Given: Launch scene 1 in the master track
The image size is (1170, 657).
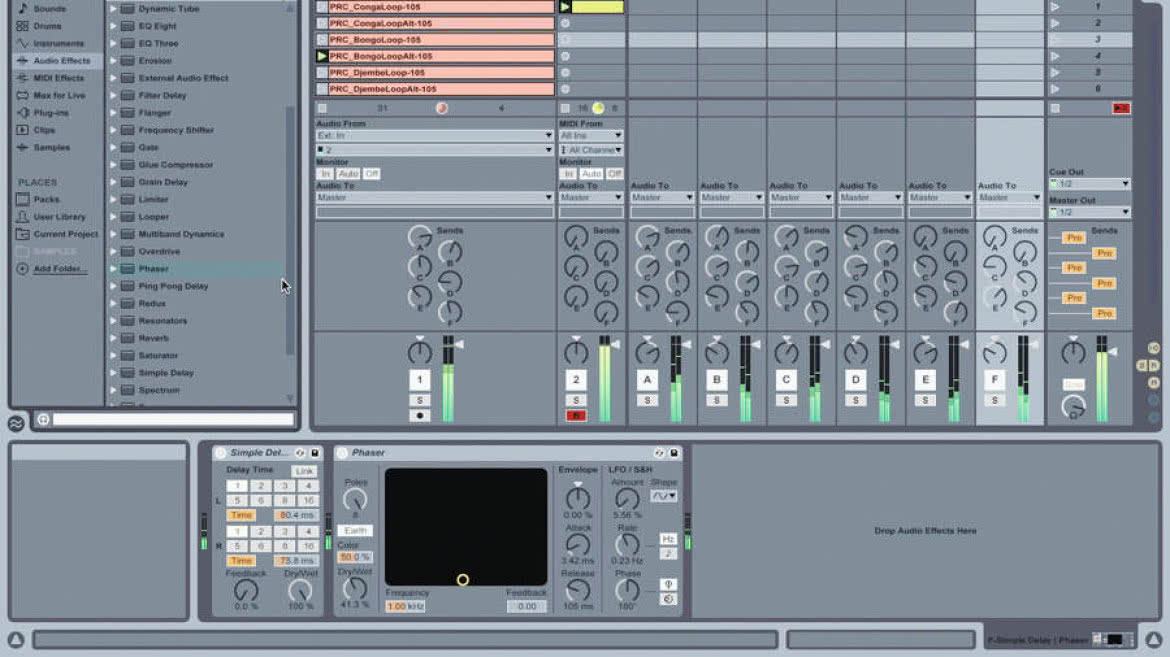Looking at the screenshot, I should [1055, 7].
